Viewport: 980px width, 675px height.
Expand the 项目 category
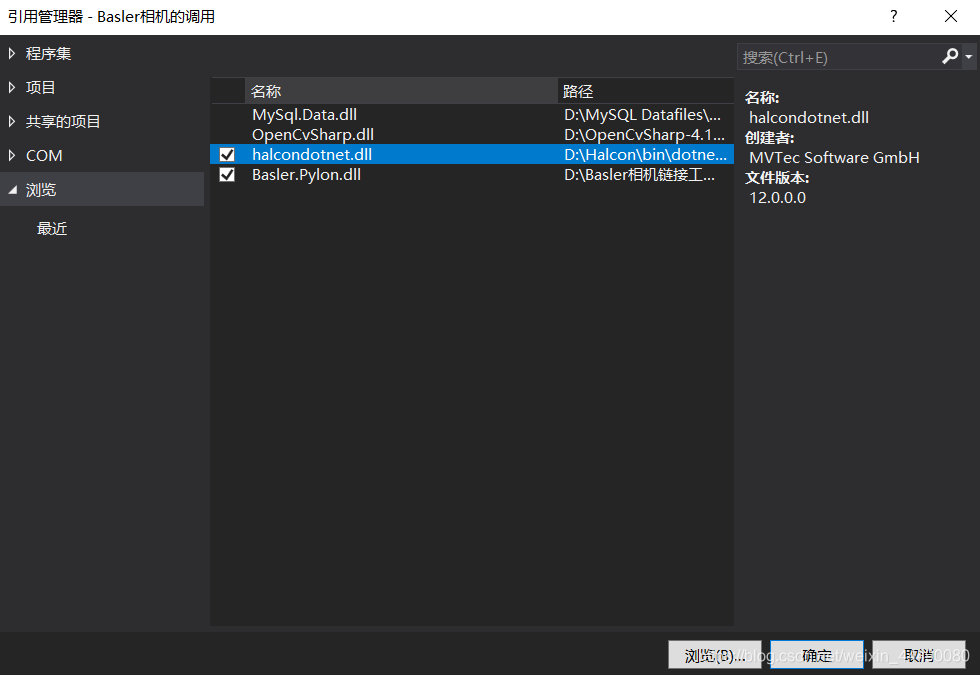(14, 87)
